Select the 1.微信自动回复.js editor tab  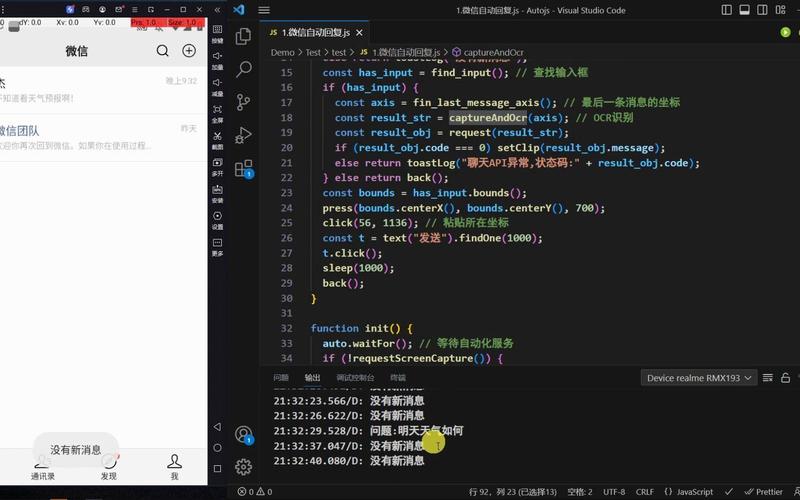[x=314, y=33]
